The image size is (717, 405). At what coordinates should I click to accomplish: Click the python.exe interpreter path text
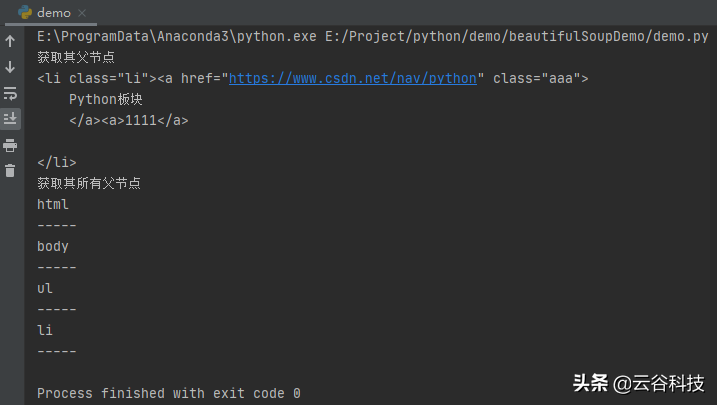(x=177, y=37)
